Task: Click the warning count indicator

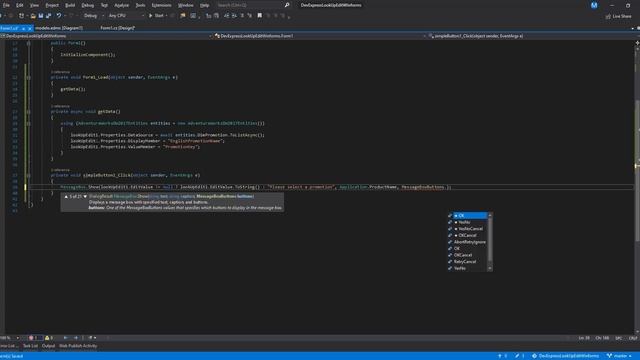Action: 49,338
